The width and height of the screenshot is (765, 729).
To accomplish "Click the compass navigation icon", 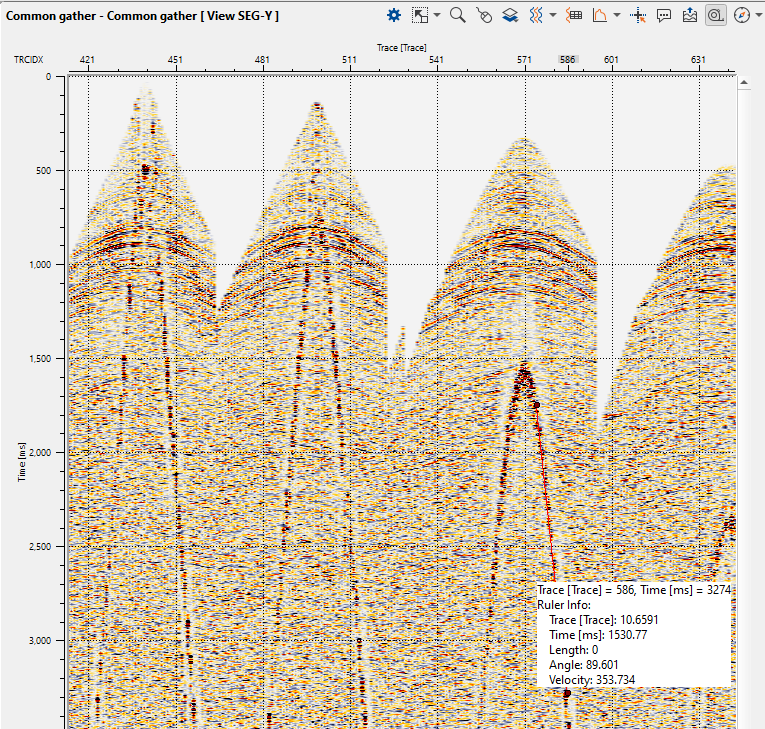I will (741, 15).
